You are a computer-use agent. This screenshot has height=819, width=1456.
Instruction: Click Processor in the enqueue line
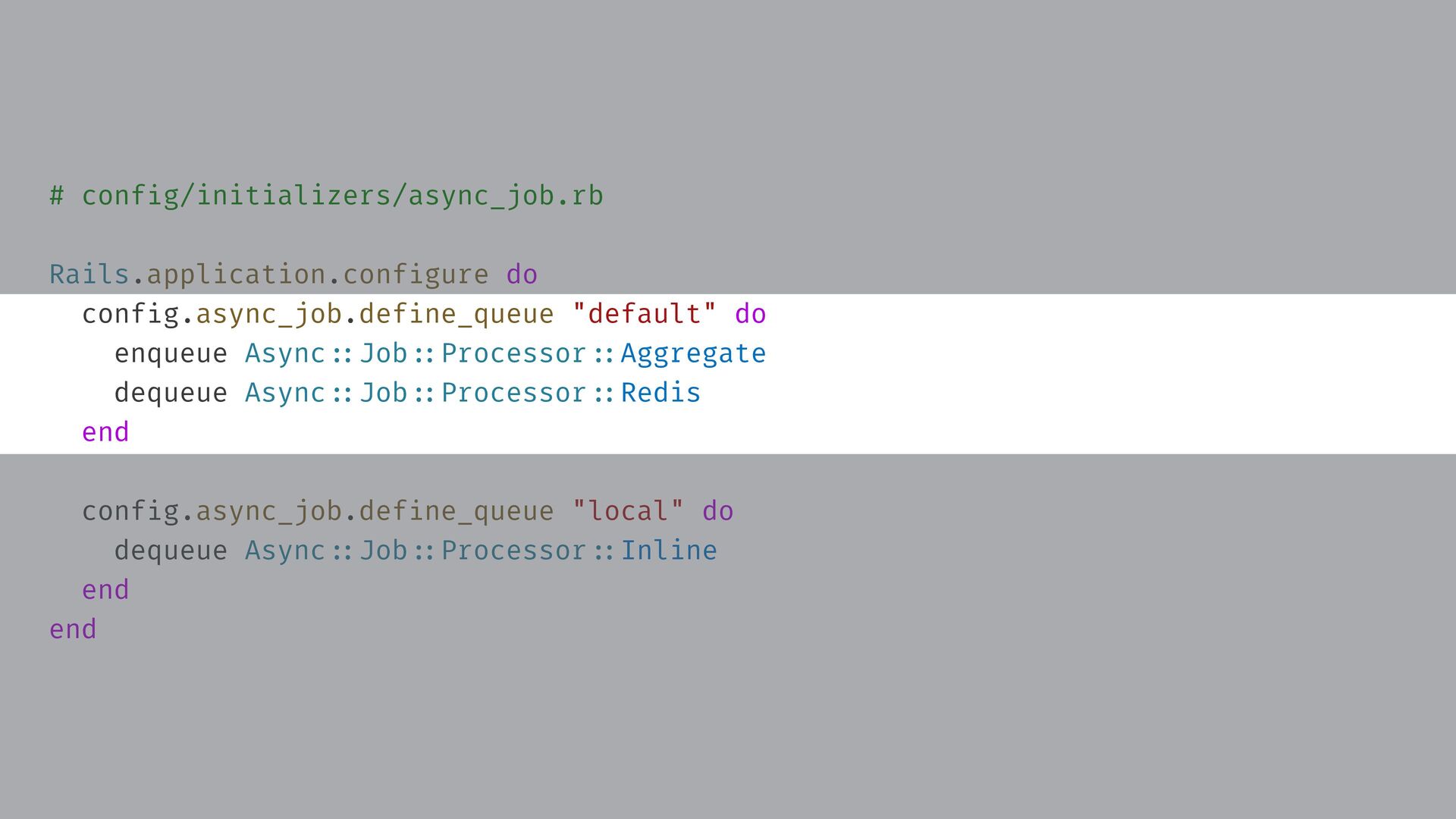[514, 353]
